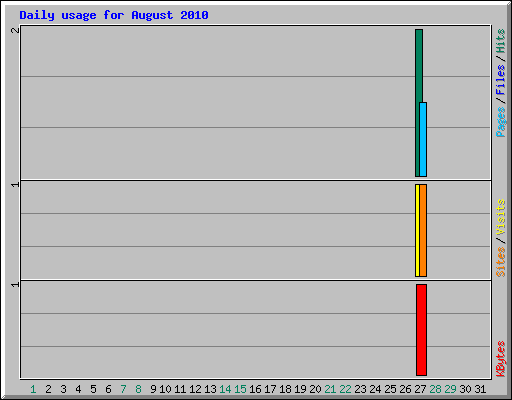Click the 'Sites' legend label
The image size is (512, 400).
(x=500, y=262)
